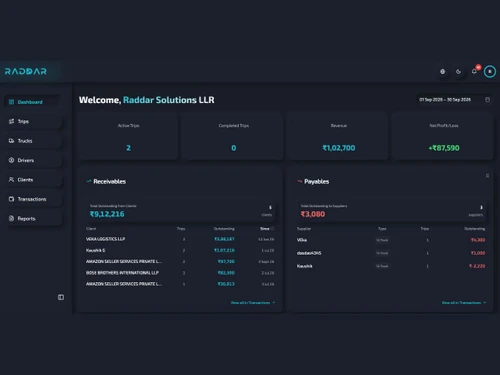Select the dasdas4345 supplier row
500x375 pixels.
coord(391,253)
